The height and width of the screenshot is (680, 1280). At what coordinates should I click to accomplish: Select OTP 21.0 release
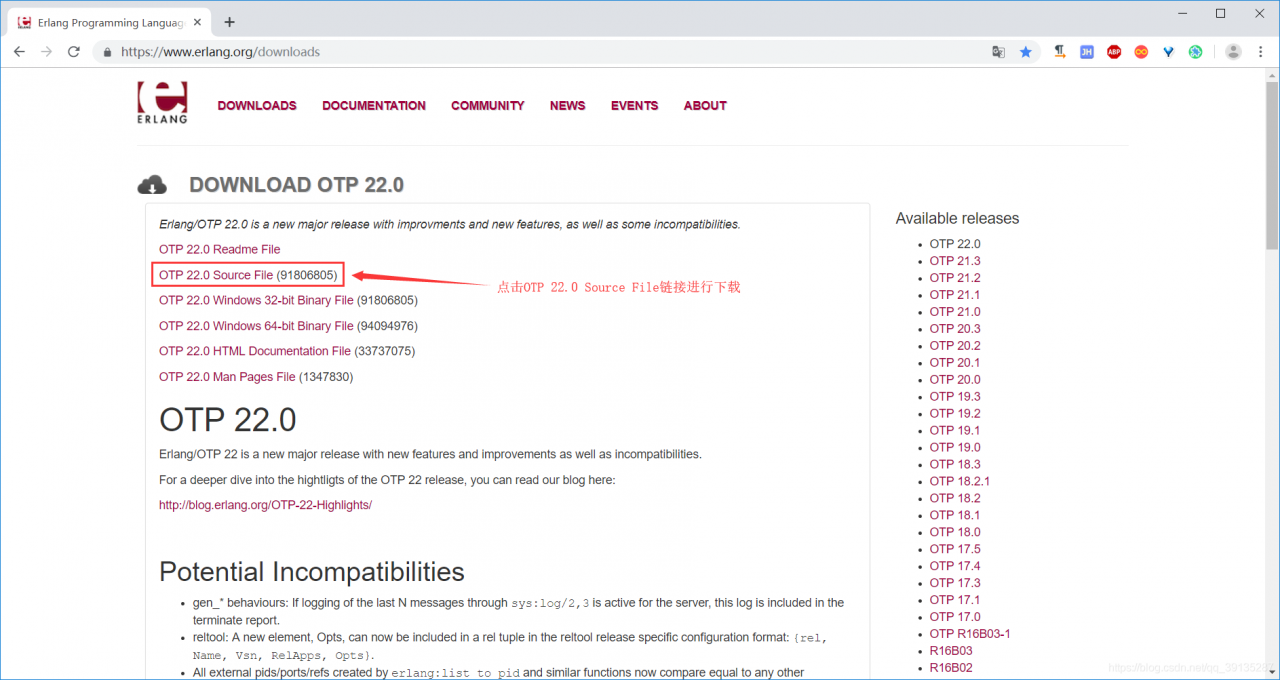[955, 312]
